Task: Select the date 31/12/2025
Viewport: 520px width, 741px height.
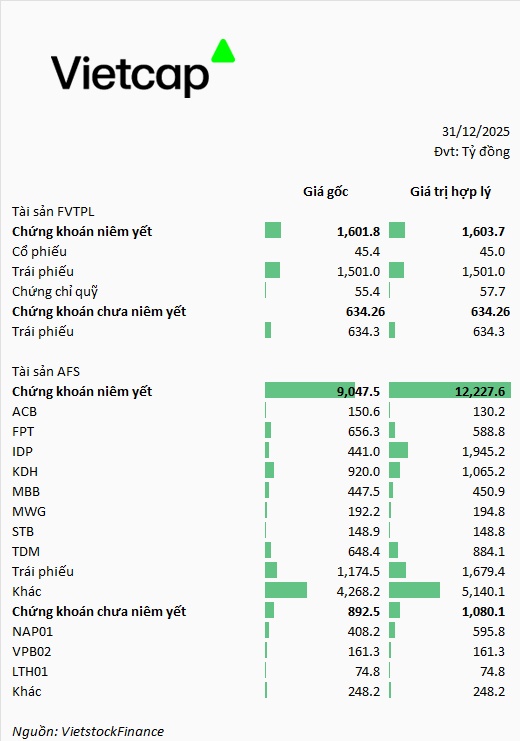Action: click(476, 131)
